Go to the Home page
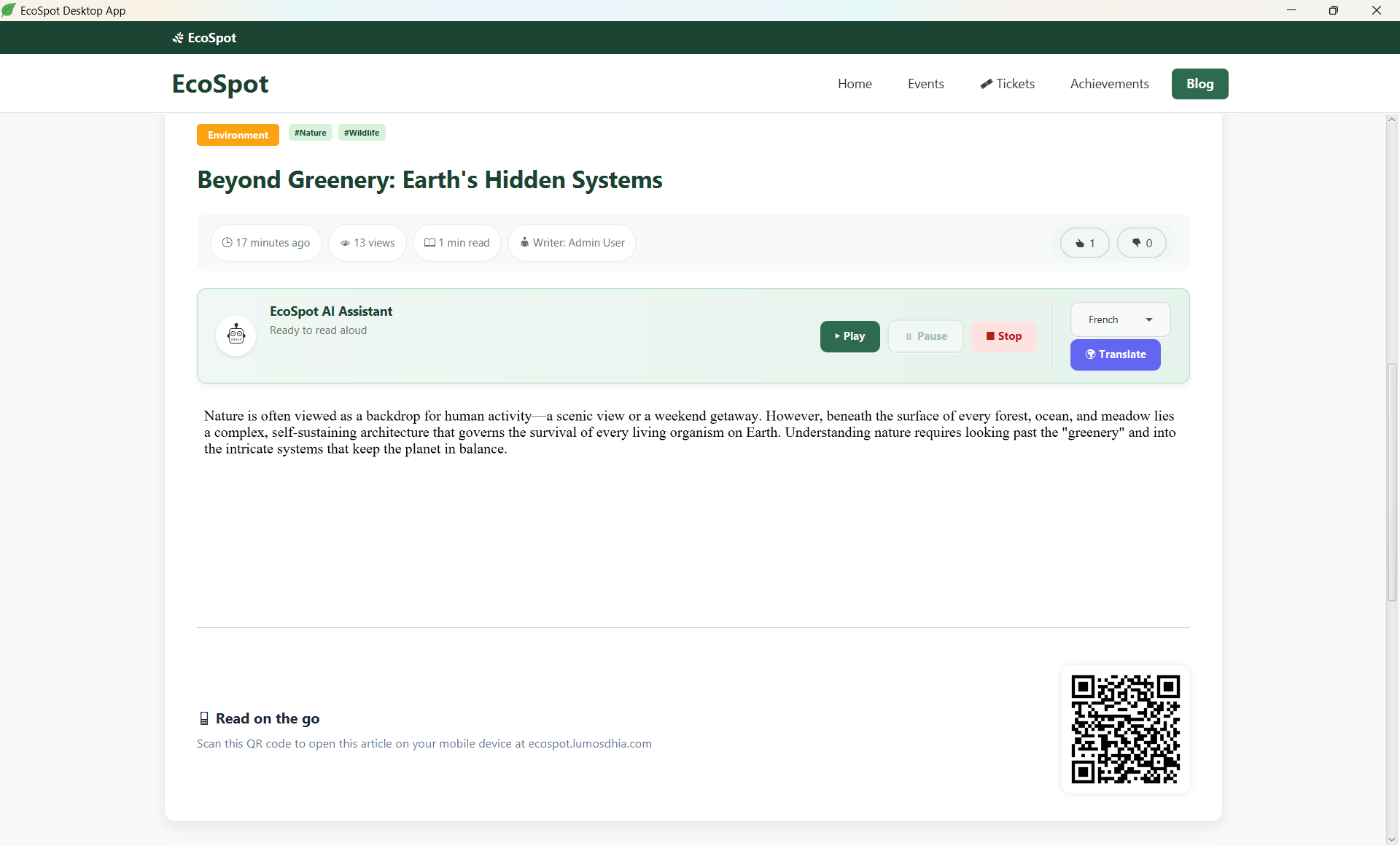 point(855,84)
